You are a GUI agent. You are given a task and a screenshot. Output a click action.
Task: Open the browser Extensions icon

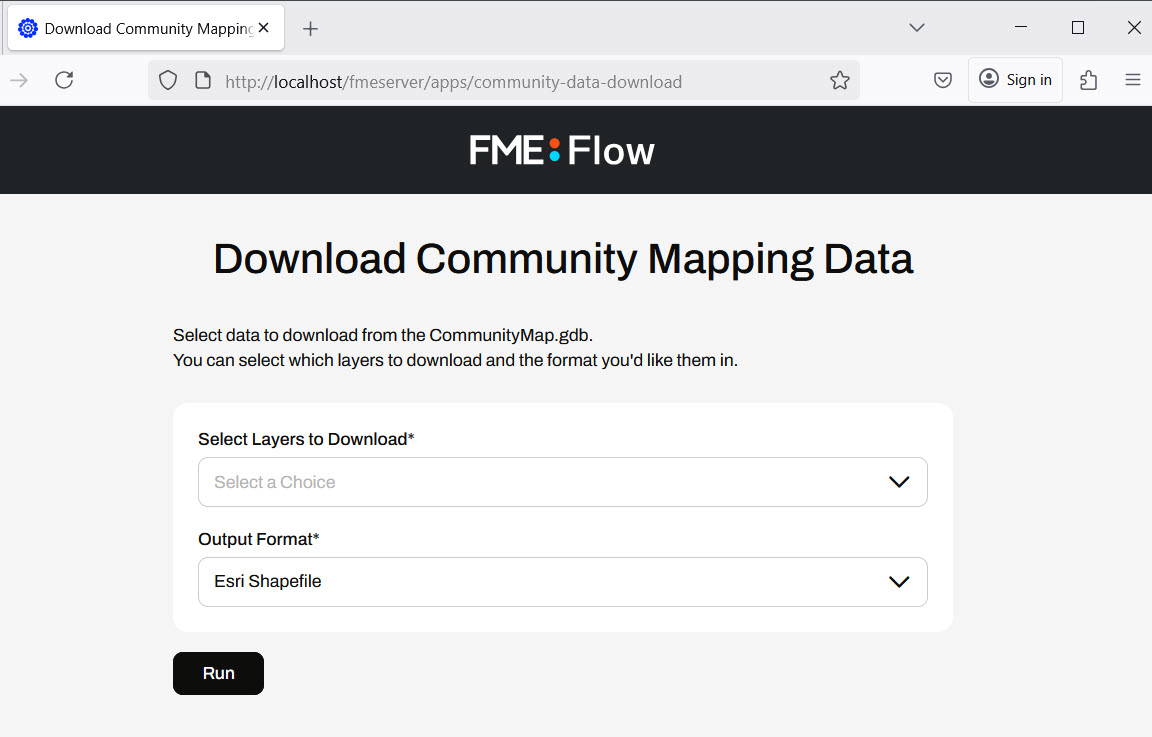[1088, 80]
